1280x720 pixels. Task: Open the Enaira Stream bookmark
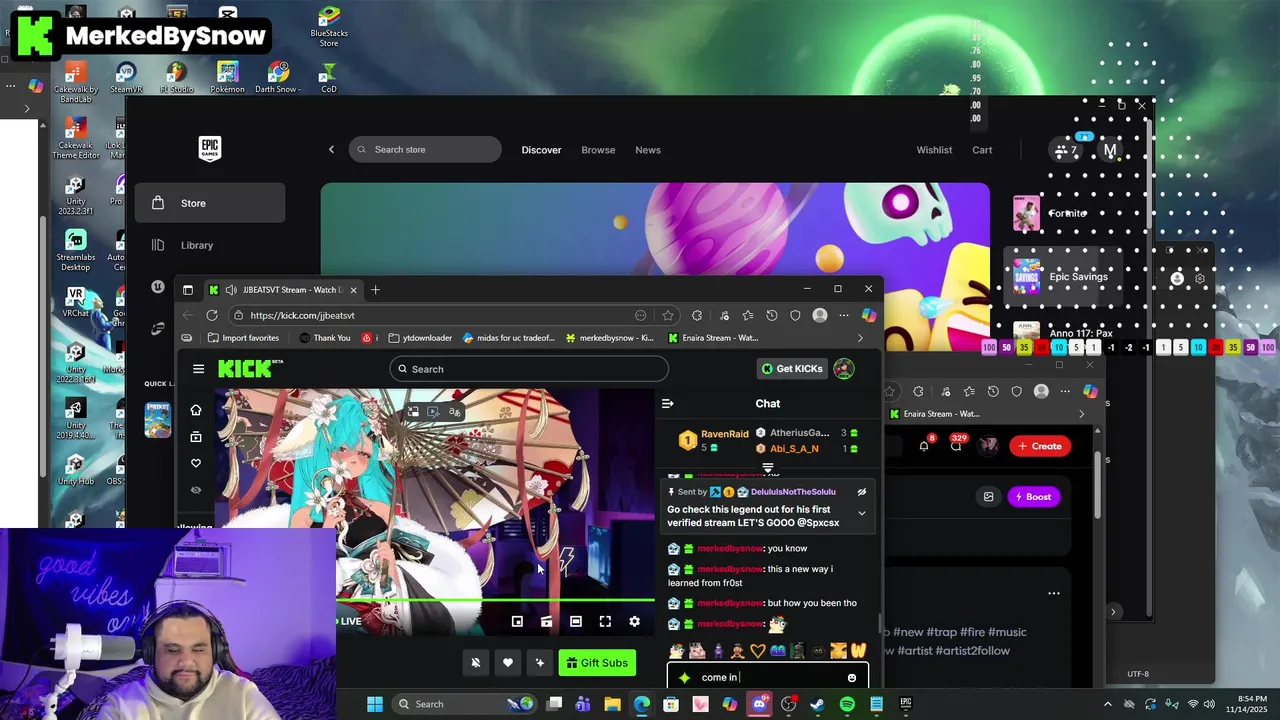coord(713,338)
